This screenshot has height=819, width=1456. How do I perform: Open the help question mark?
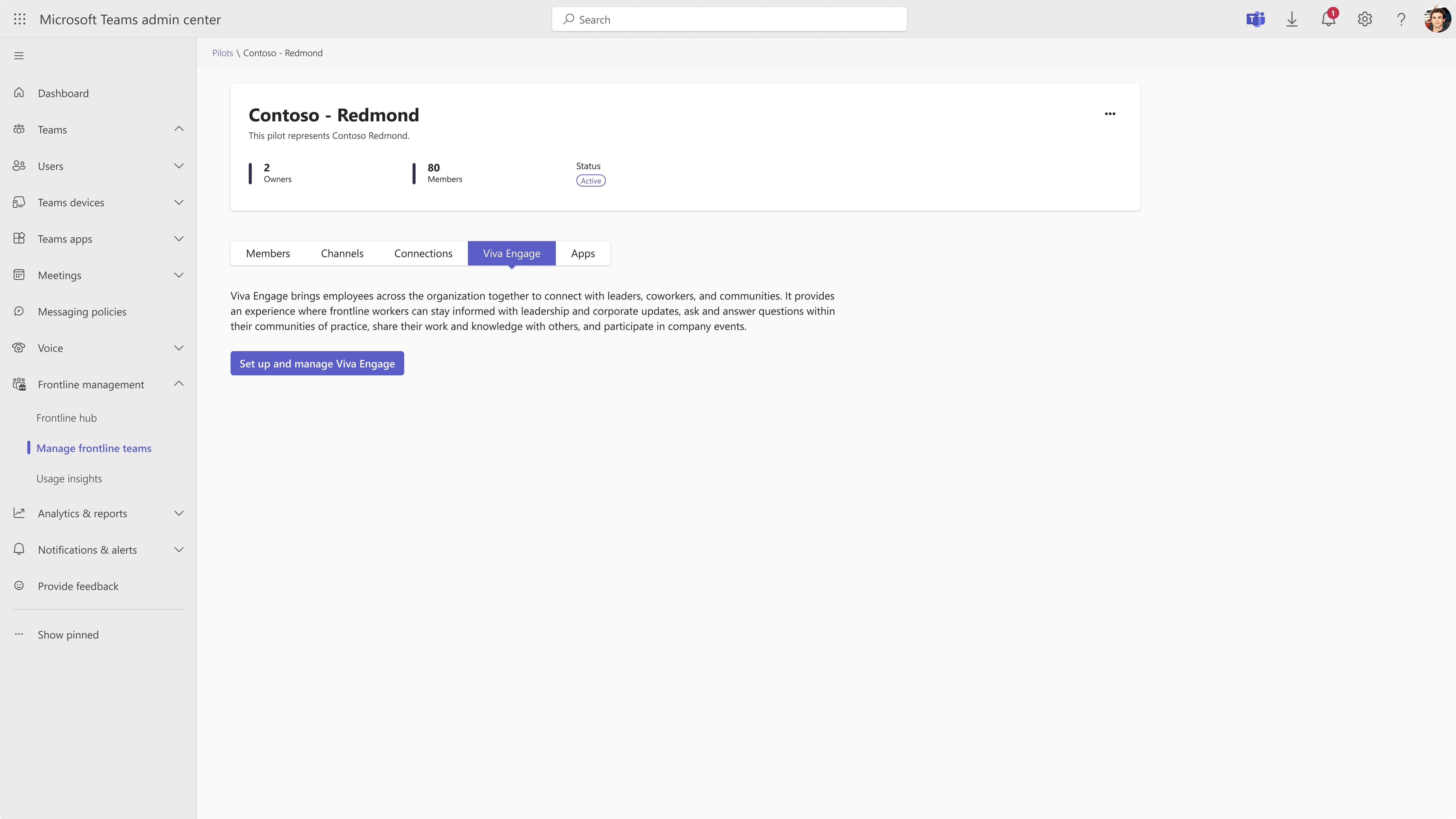tap(1401, 19)
